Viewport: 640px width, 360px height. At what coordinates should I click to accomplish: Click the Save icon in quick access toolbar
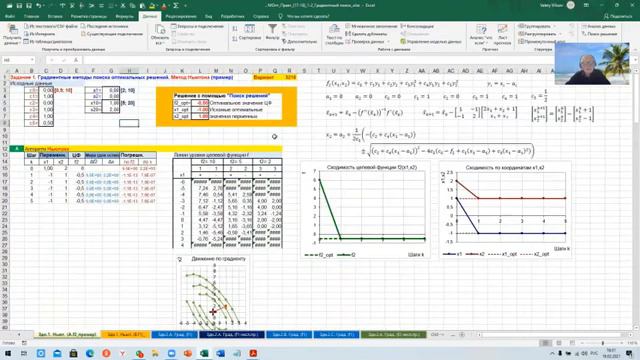19,6
